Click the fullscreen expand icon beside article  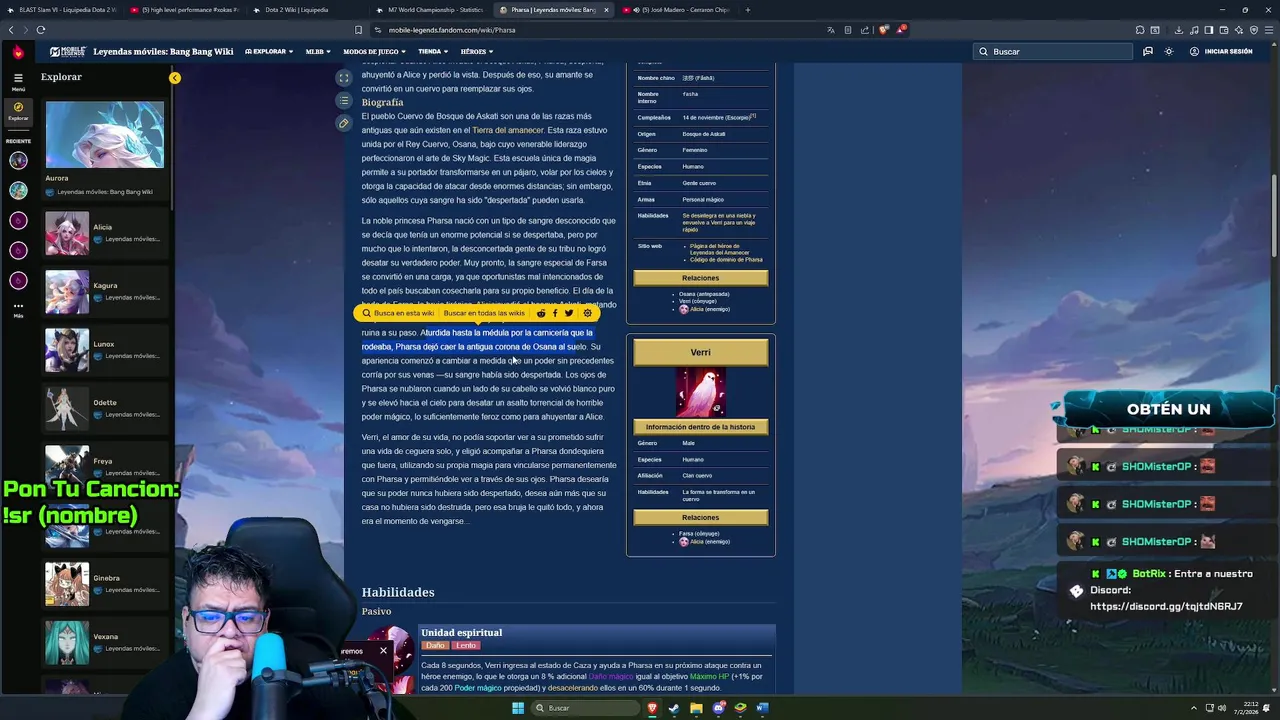click(344, 78)
